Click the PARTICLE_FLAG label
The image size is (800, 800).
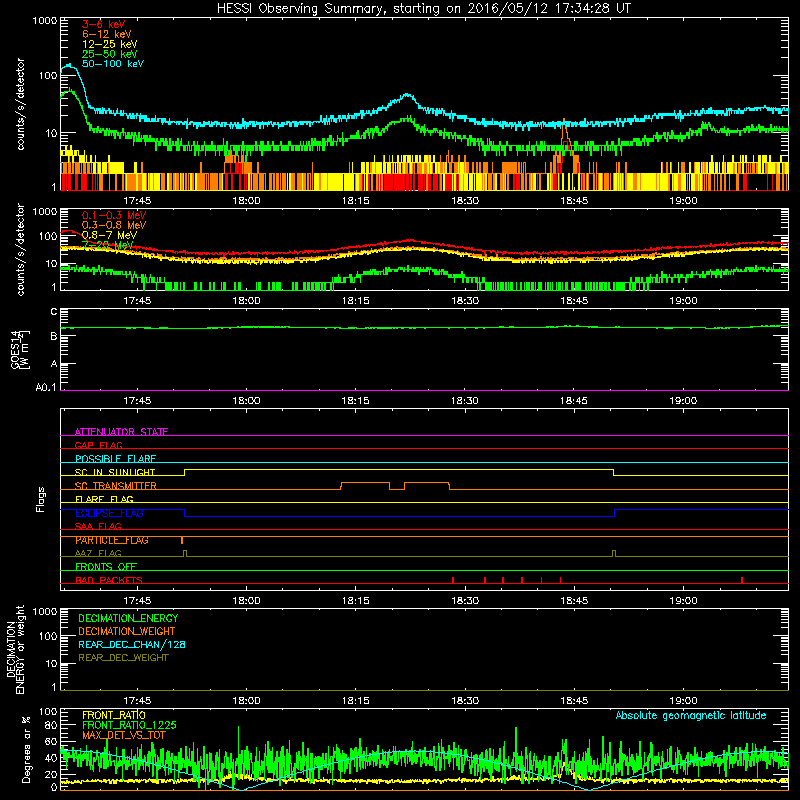(x=112, y=540)
